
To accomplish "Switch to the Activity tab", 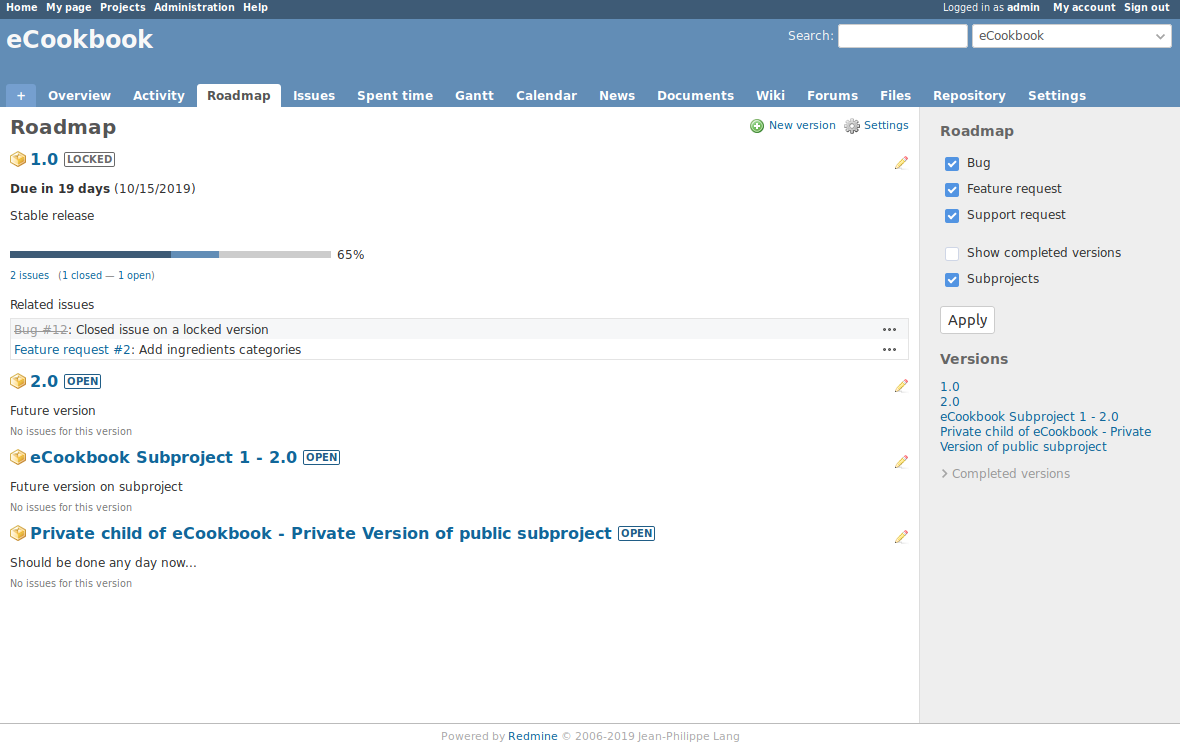I will coord(159,96).
